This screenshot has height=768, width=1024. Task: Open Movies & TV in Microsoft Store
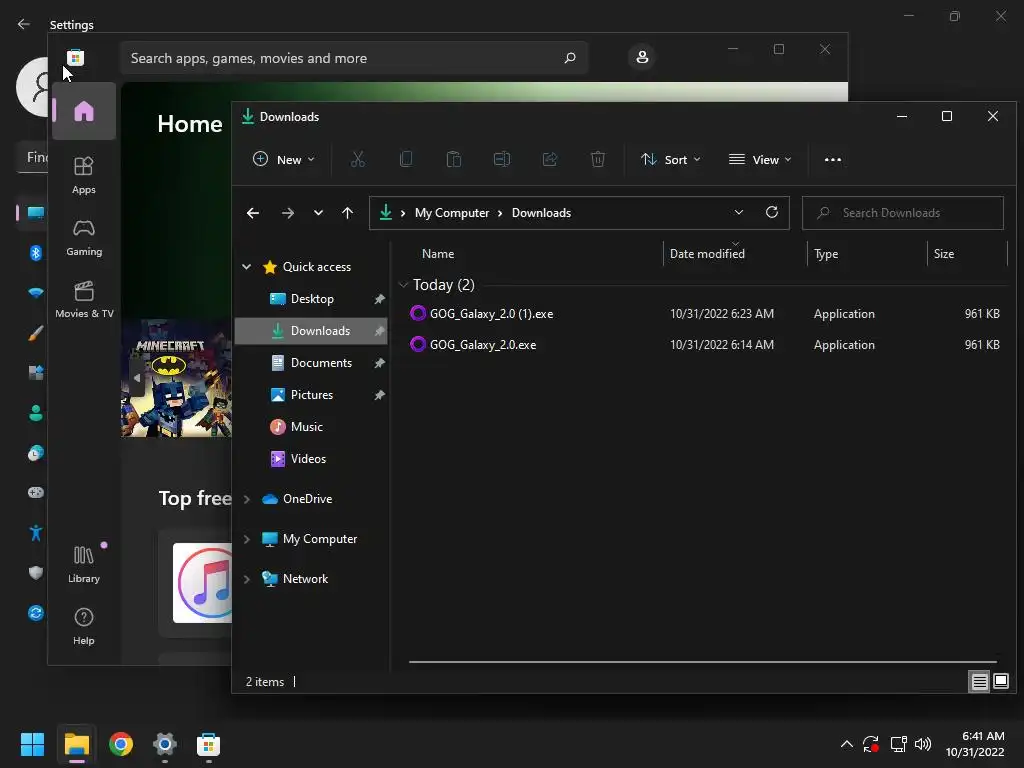tap(84, 299)
